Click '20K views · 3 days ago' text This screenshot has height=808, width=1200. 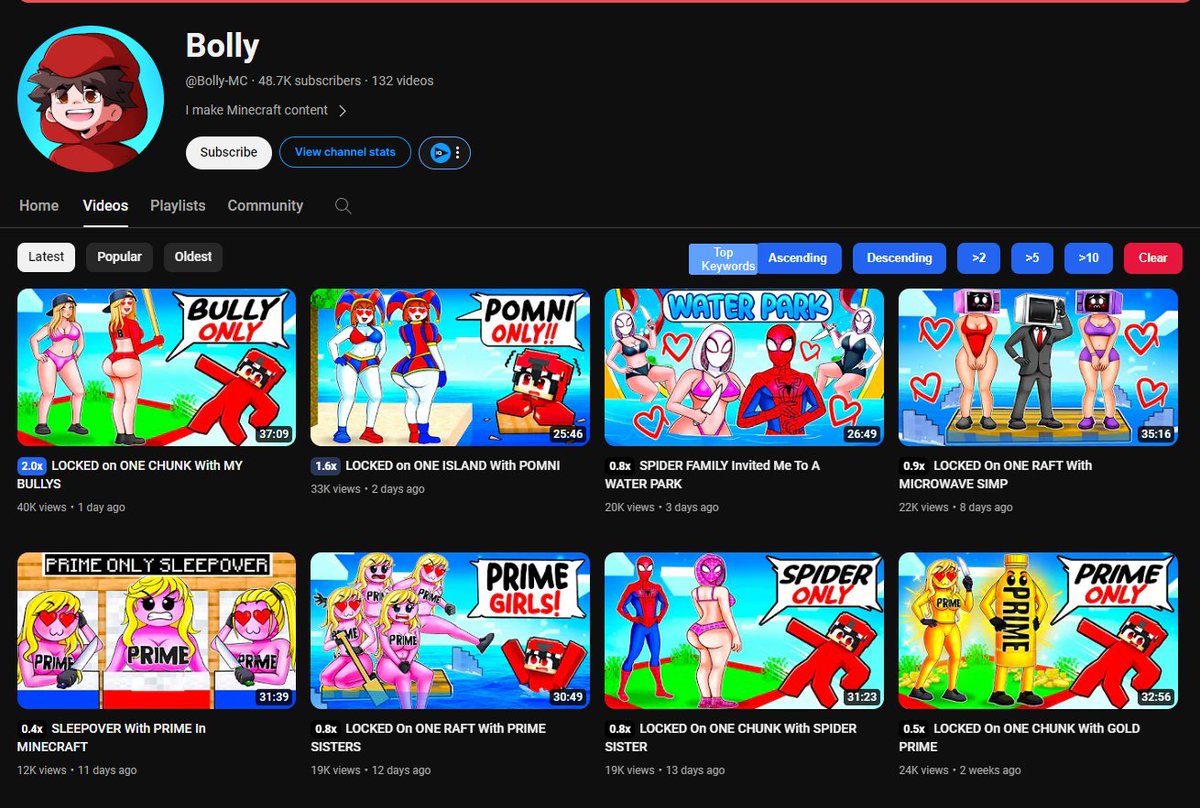click(x=662, y=508)
